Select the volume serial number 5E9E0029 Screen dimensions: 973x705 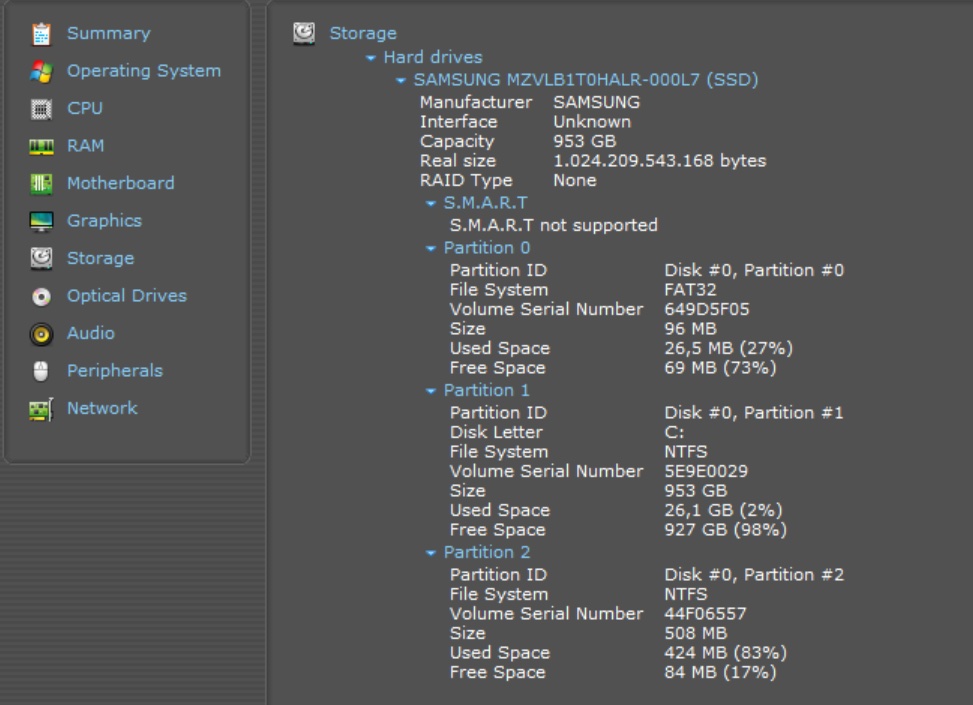point(706,471)
